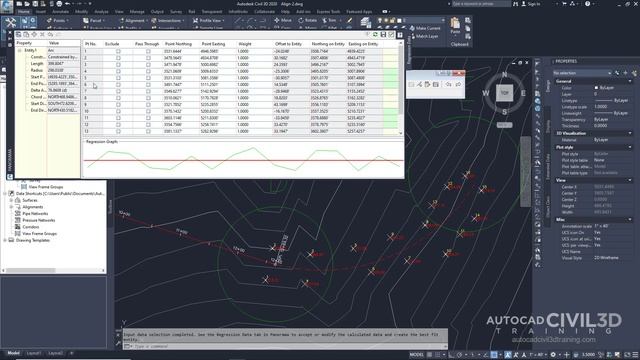
Task: Click the Print icon in quick access toolbar
Action: pyautogui.click(x=59, y=4)
